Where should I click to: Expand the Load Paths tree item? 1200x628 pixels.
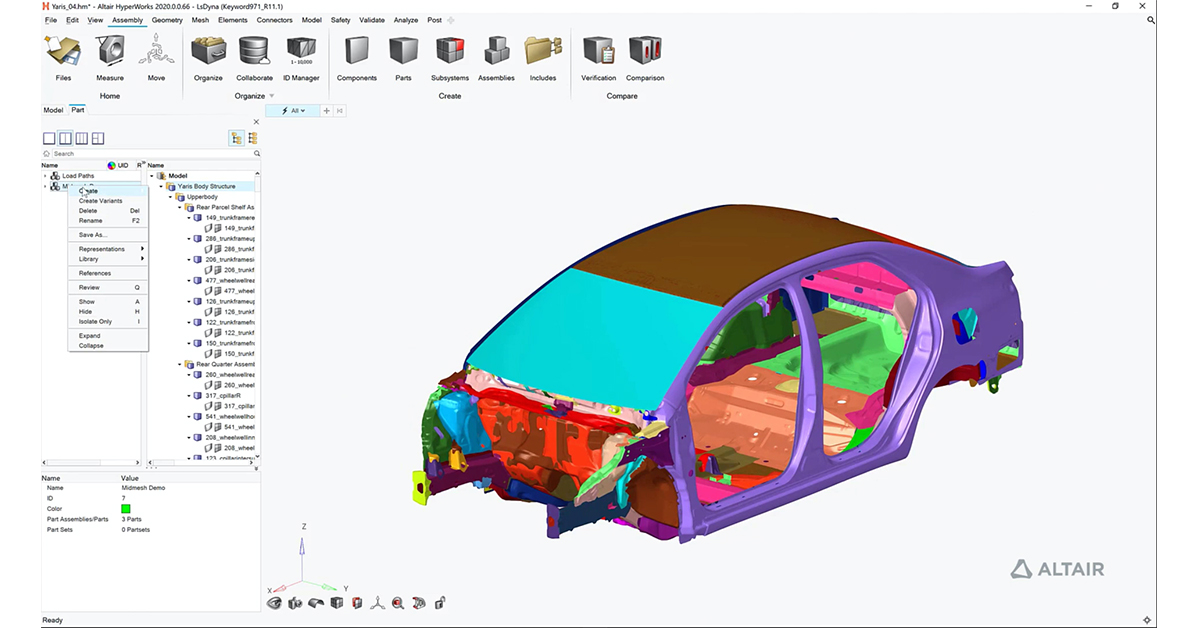pyautogui.click(x=45, y=176)
